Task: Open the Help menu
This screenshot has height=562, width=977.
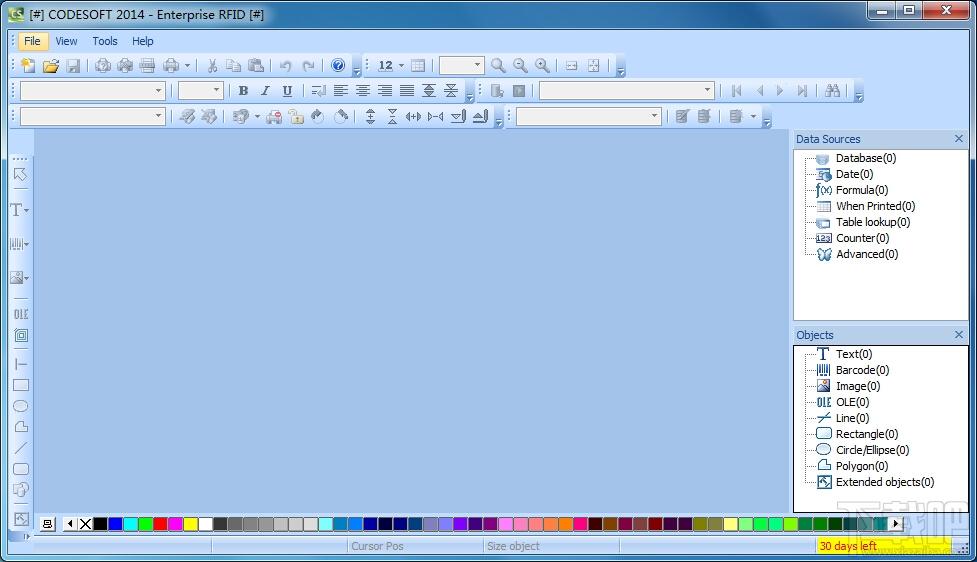Action: pos(142,41)
